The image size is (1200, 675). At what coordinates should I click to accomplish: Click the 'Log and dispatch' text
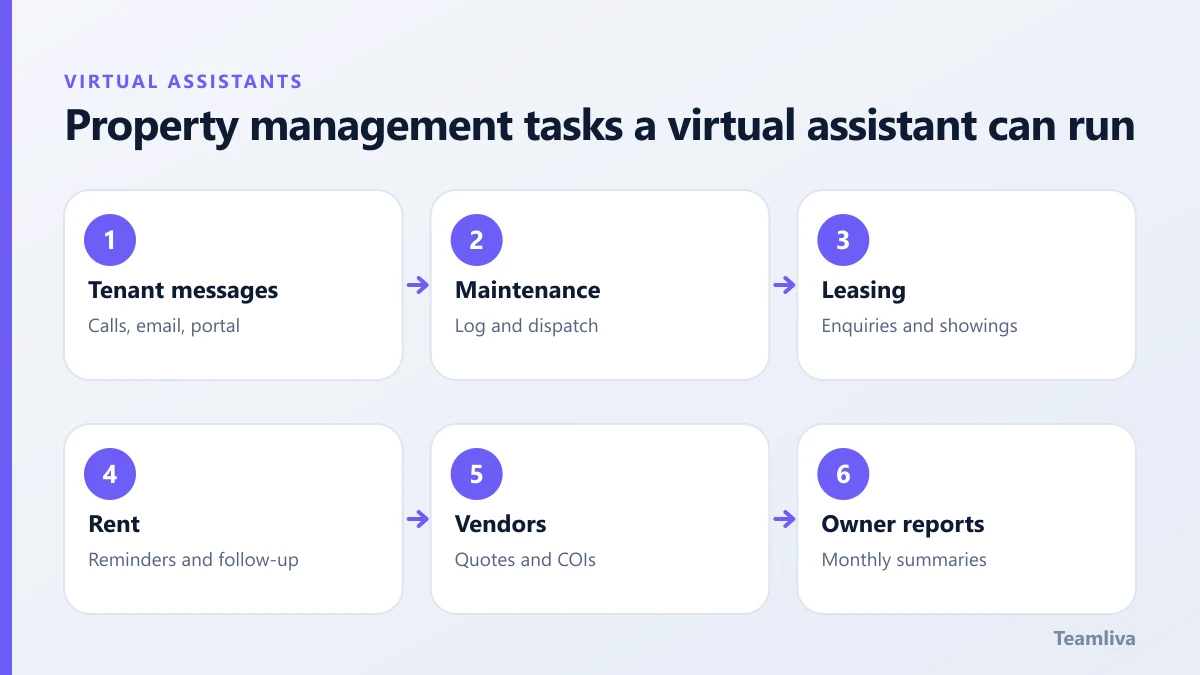point(526,326)
